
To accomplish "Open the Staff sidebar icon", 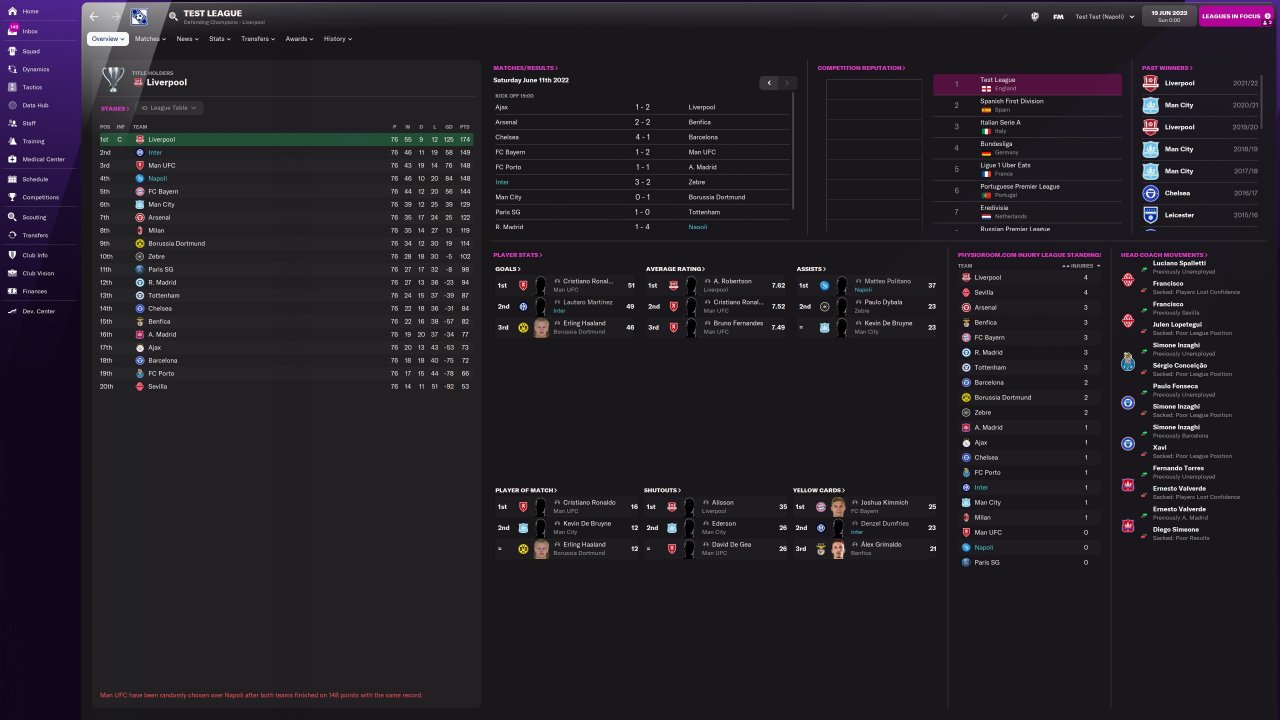I will [x=11, y=123].
